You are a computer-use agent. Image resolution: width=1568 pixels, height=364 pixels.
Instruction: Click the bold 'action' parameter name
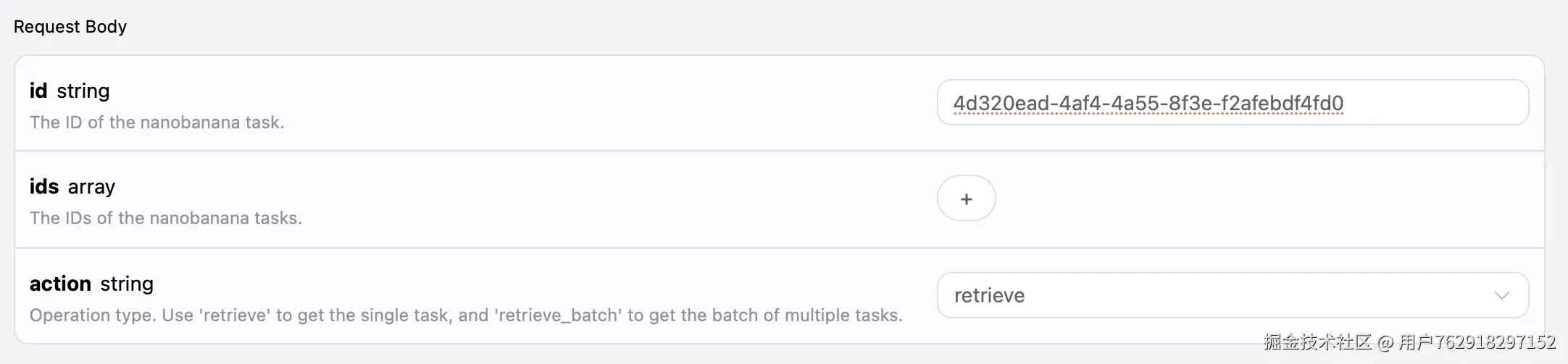(x=60, y=284)
